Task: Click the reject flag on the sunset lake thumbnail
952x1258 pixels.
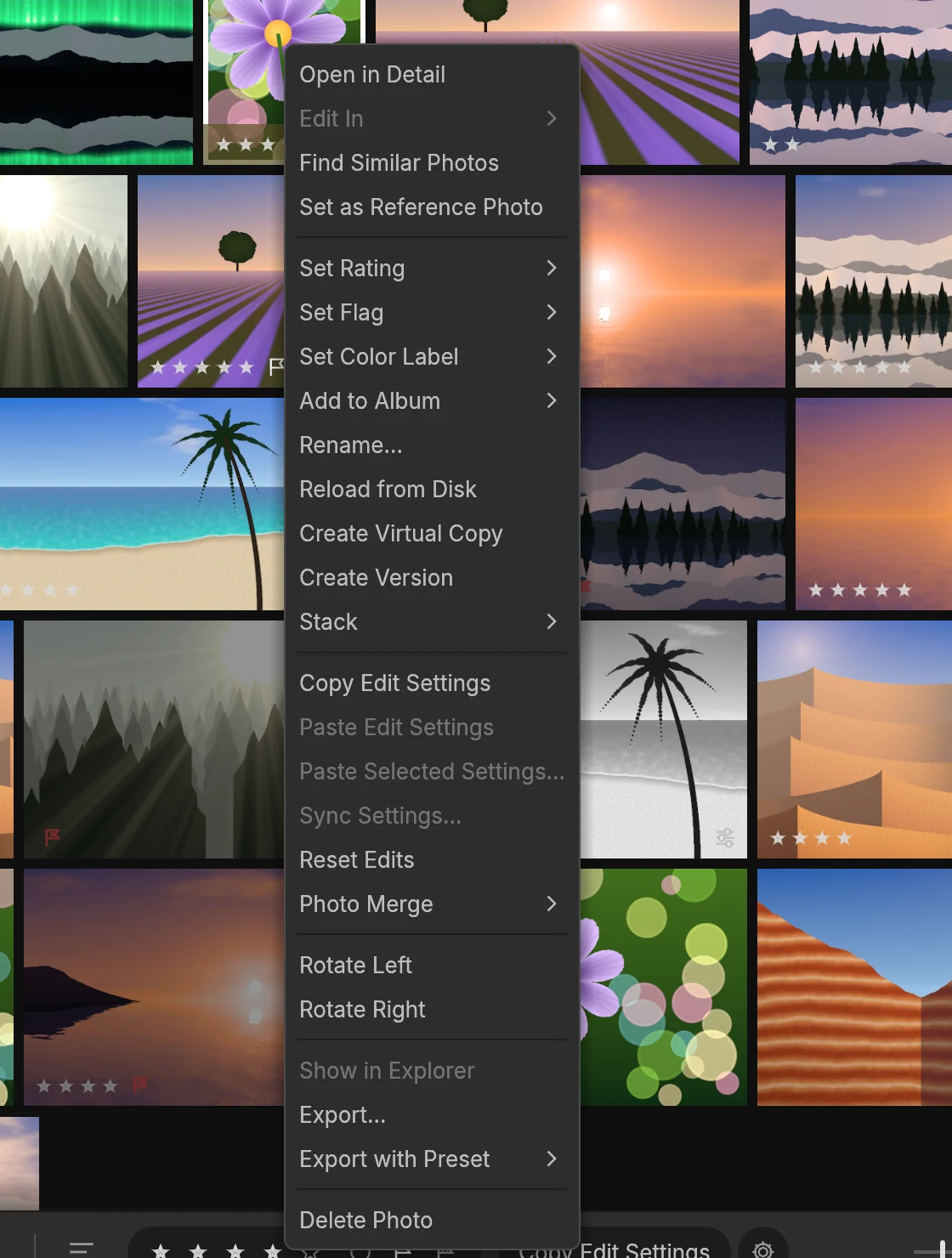Action: click(140, 1085)
